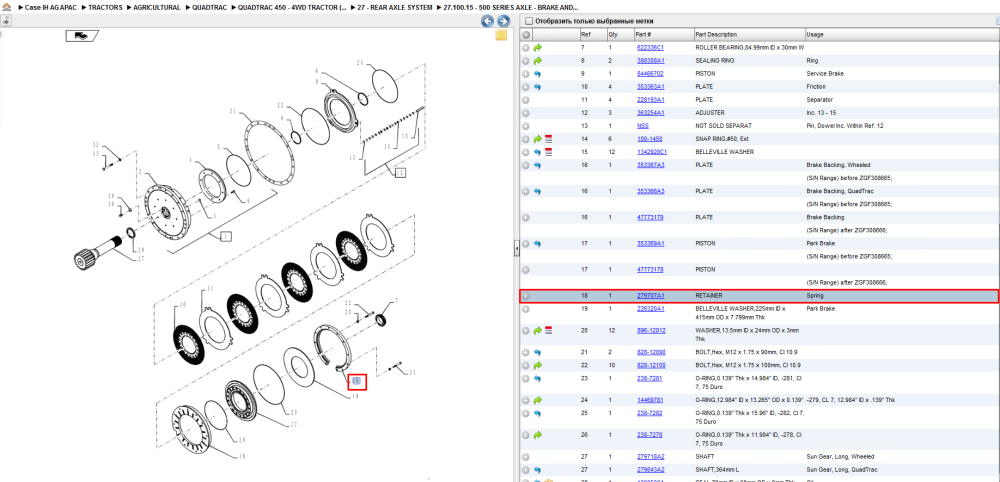Add PISTON 47773178 row using its round button

click(526, 270)
